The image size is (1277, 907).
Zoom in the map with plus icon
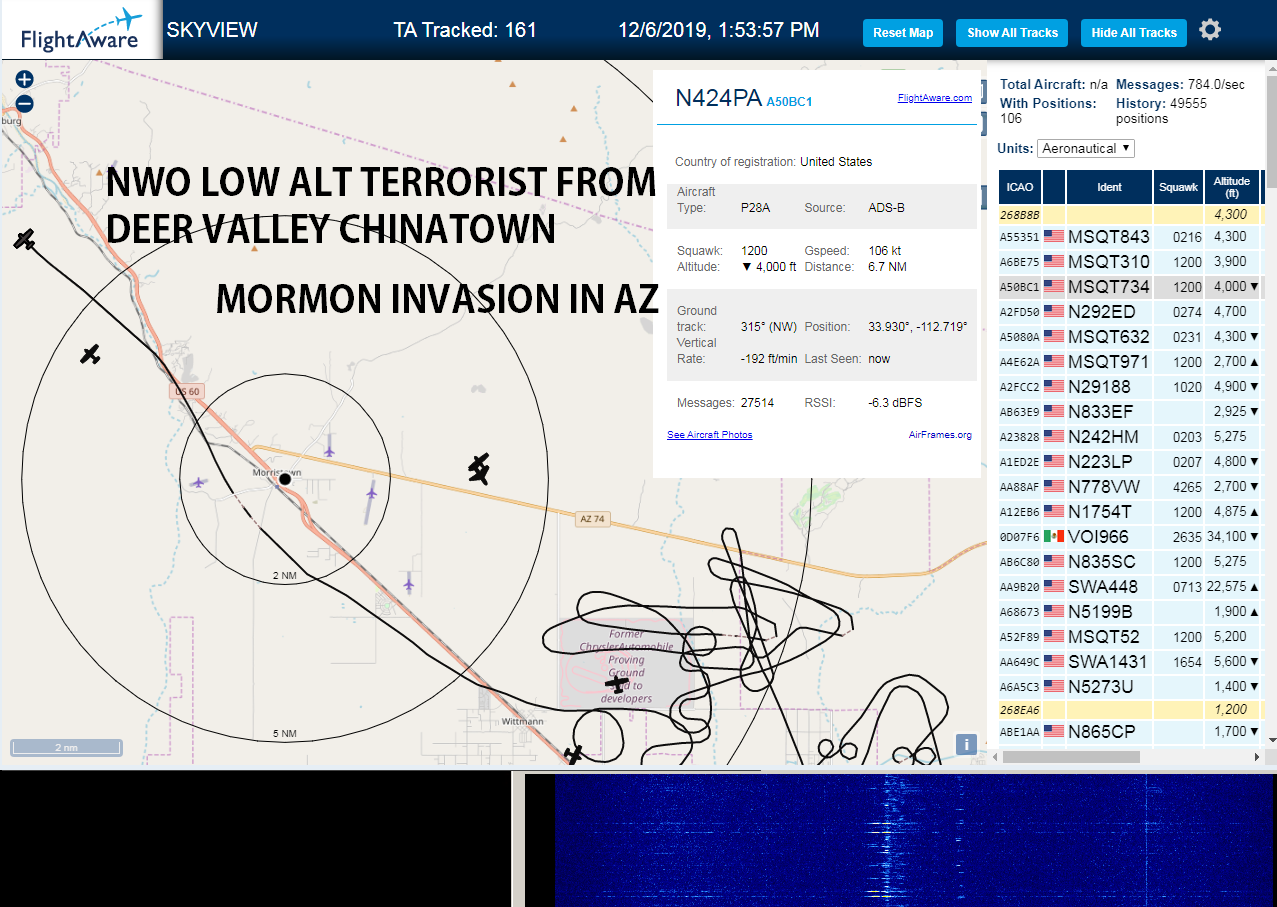coord(25,79)
